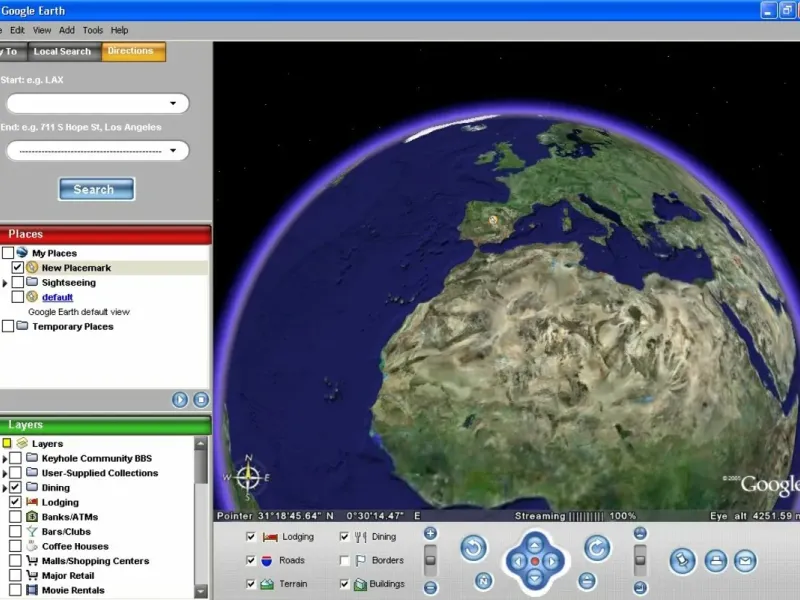800x600 pixels.
Task: Expand the Sightseeing folder
Action: click(x=5, y=283)
